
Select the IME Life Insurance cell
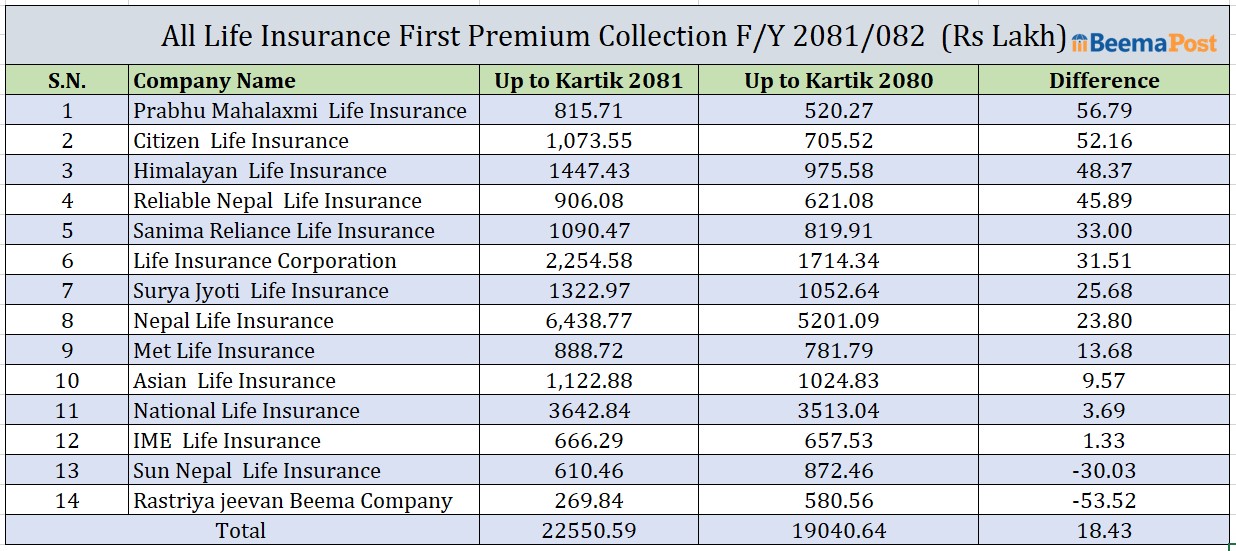coord(227,441)
